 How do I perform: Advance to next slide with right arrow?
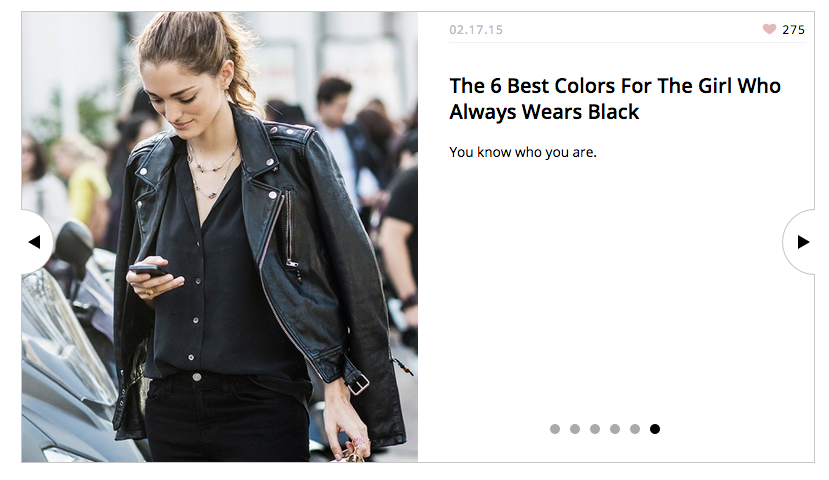pos(801,242)
